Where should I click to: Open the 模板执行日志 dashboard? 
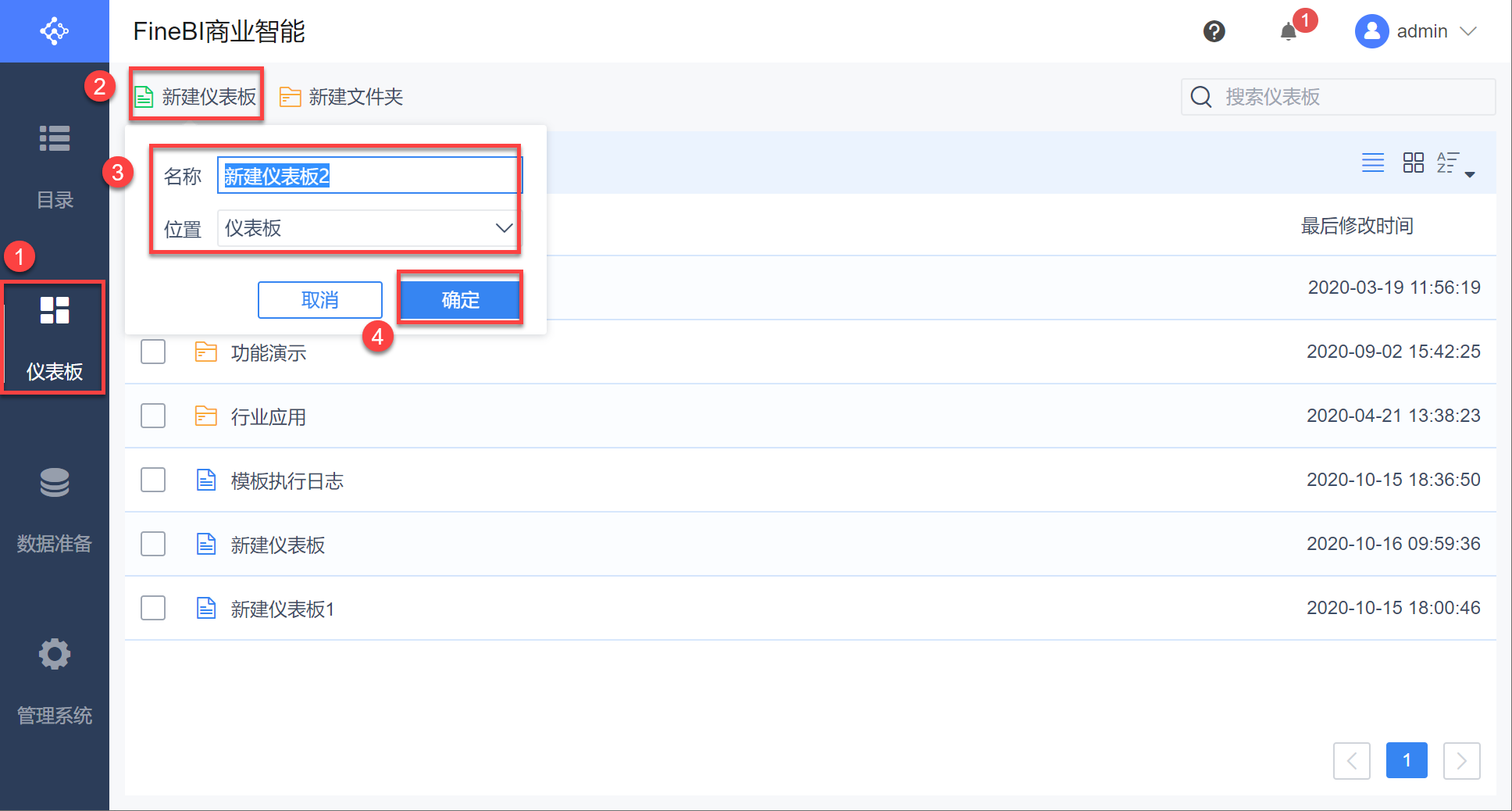(287, 481)
